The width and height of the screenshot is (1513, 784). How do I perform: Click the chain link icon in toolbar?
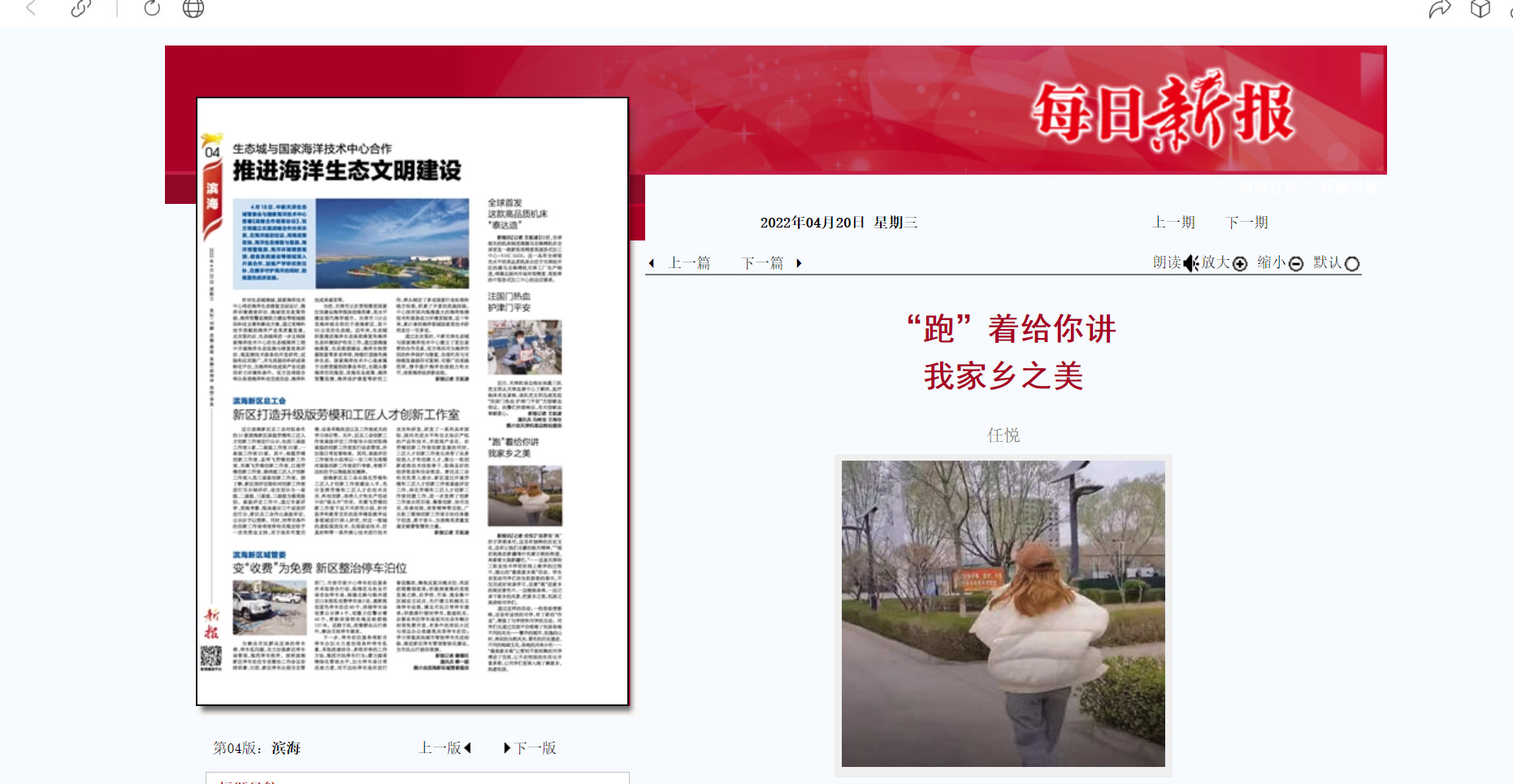pyautogui.click(x=81, y=8)
